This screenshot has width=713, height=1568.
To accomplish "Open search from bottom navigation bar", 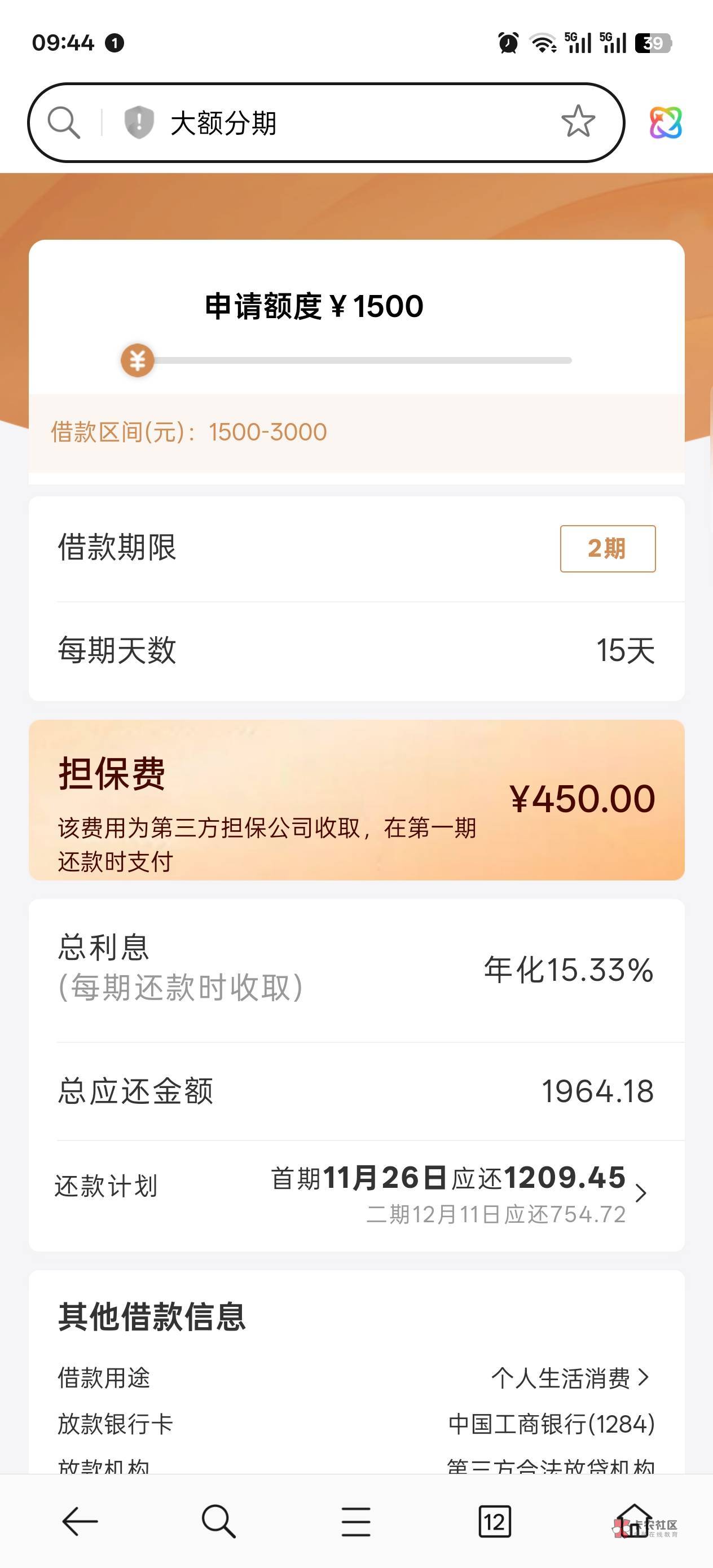I will point(218,1521).
